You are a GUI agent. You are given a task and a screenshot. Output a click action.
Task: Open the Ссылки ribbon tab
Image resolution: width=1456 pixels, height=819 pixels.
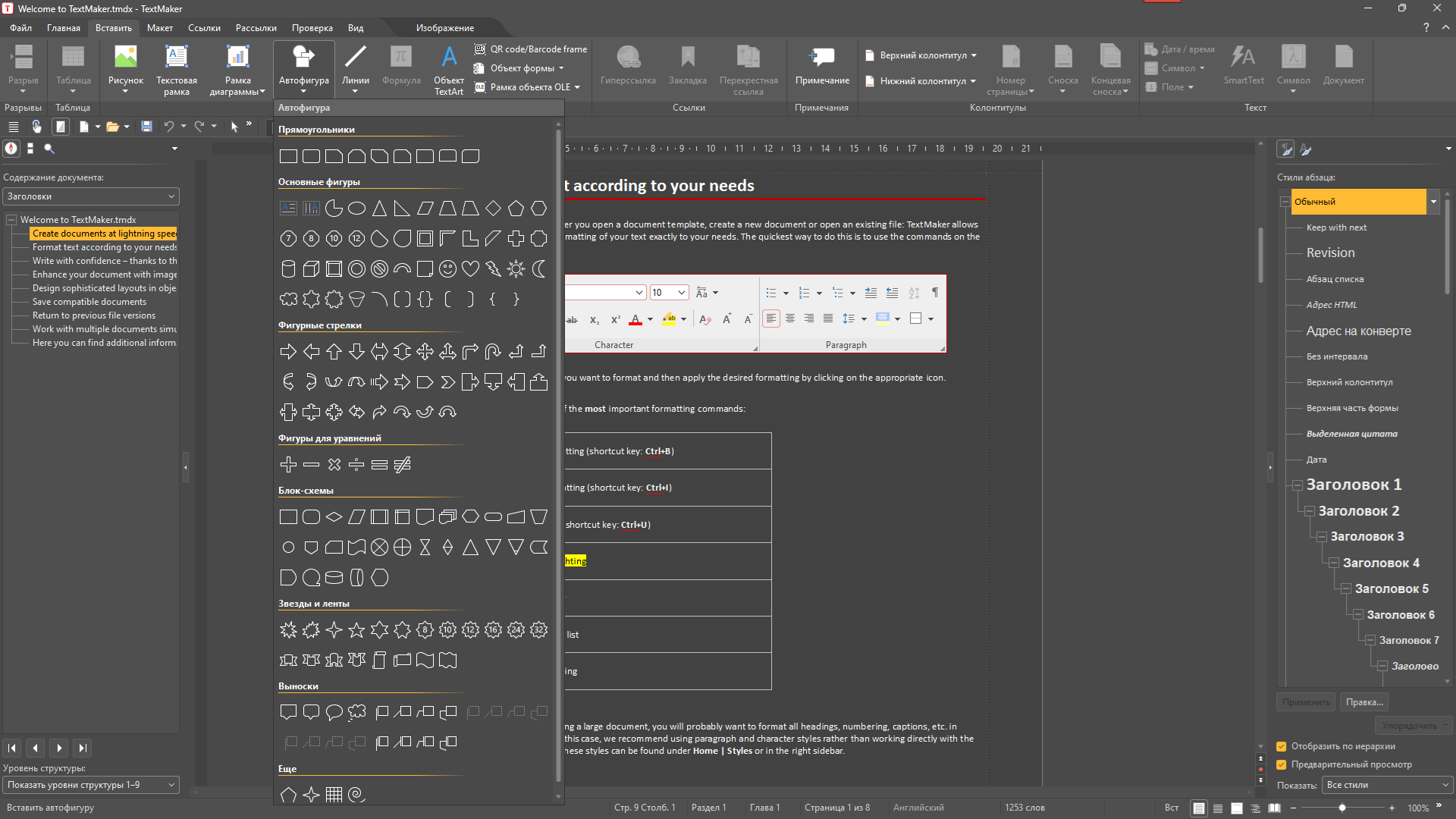pyautogui.click(x=205, y=28)
